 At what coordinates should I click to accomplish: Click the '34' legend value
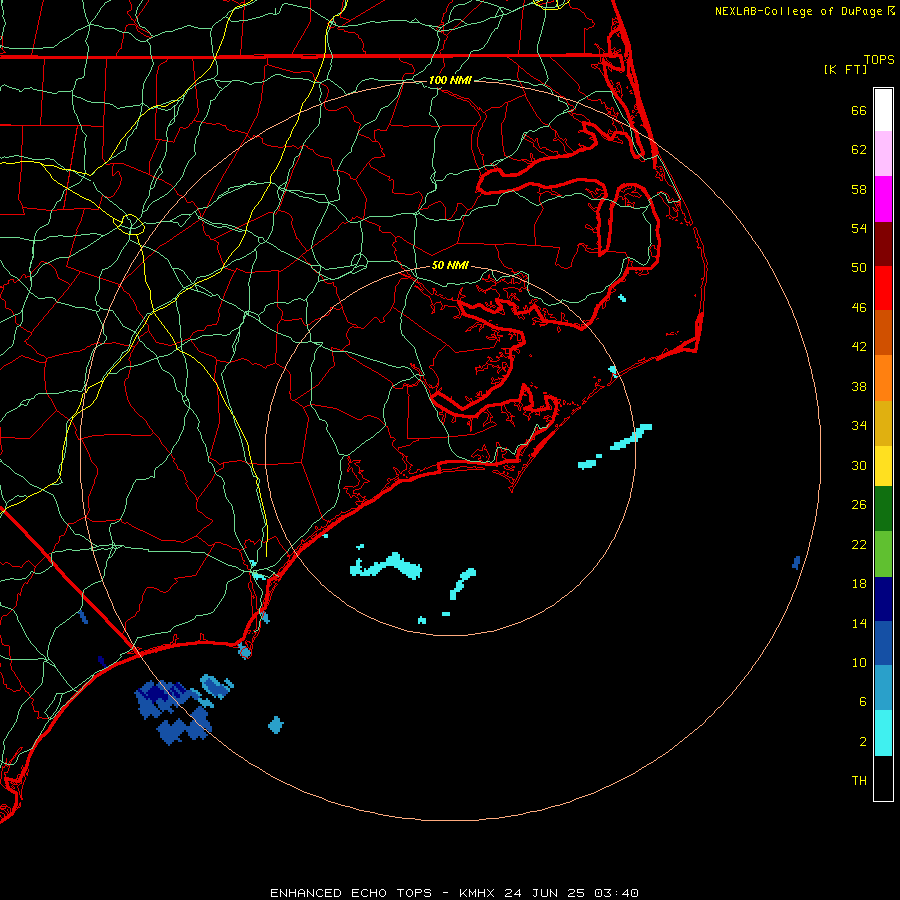pyautogui.click(x=859, y=426)
